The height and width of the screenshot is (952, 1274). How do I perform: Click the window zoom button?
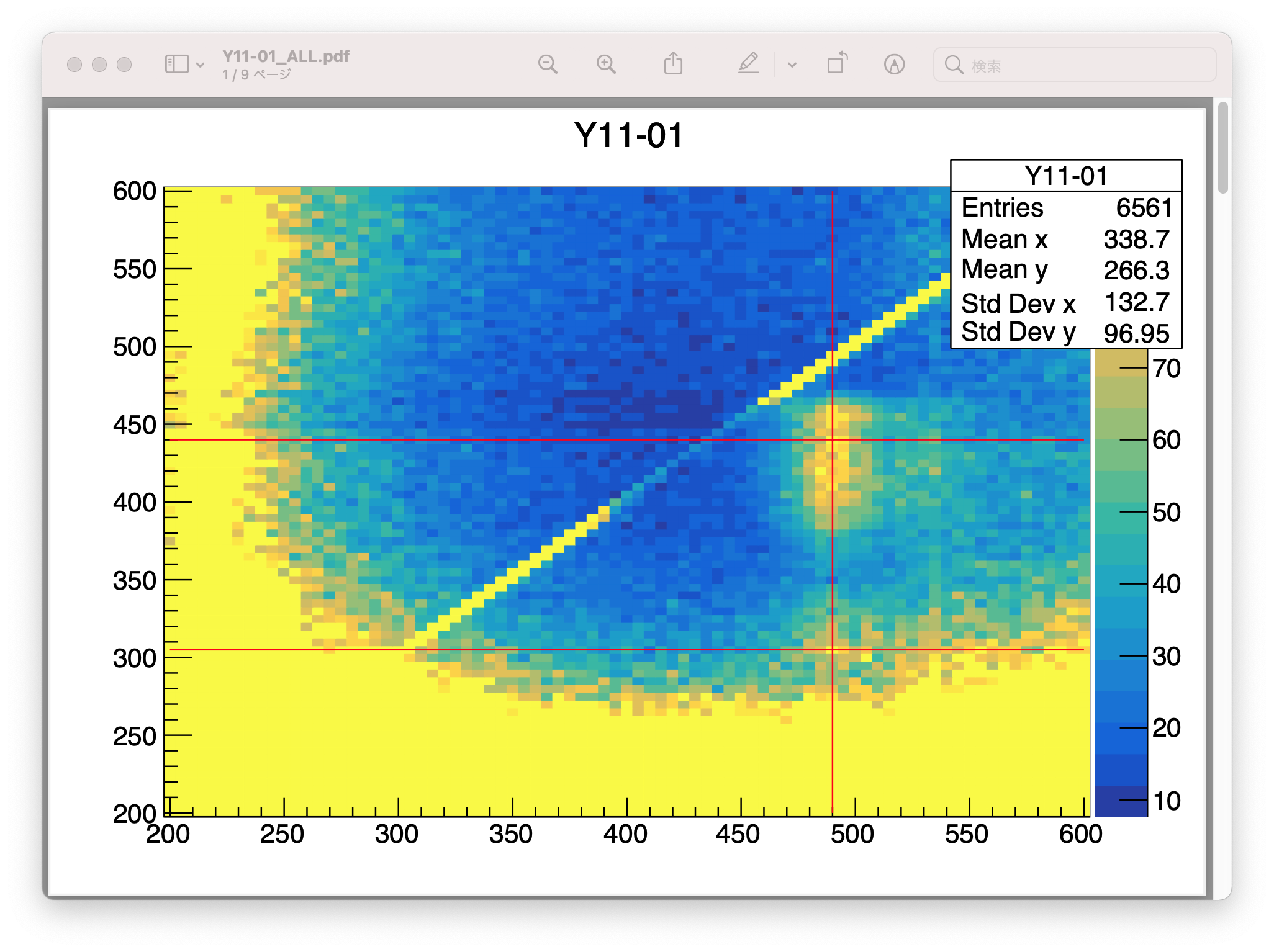click(x=124, y=65)
